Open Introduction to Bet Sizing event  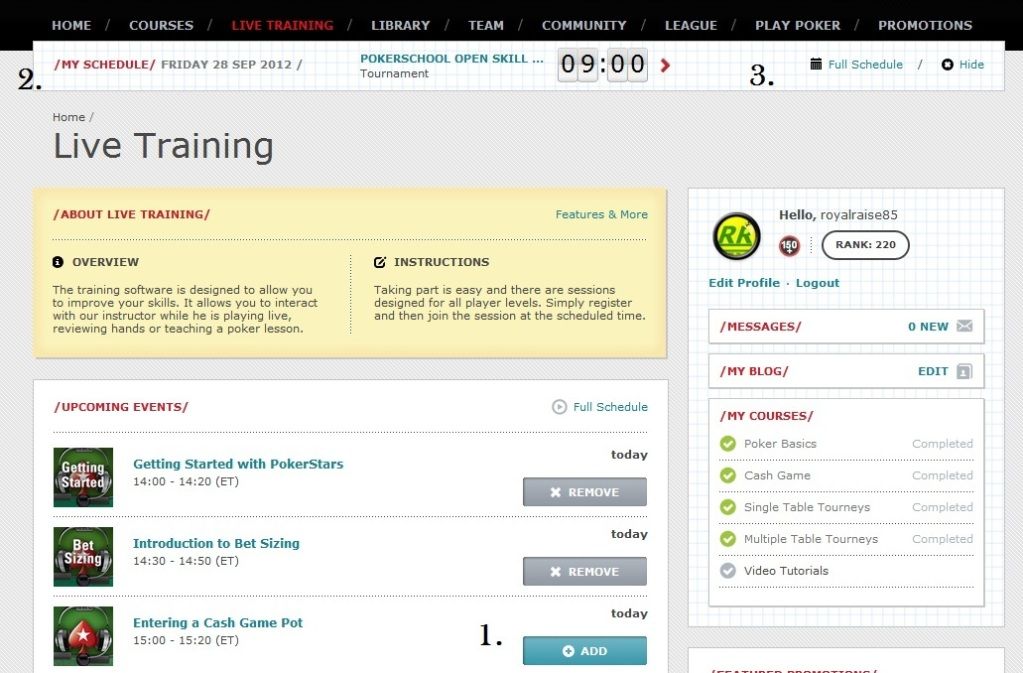216,543
